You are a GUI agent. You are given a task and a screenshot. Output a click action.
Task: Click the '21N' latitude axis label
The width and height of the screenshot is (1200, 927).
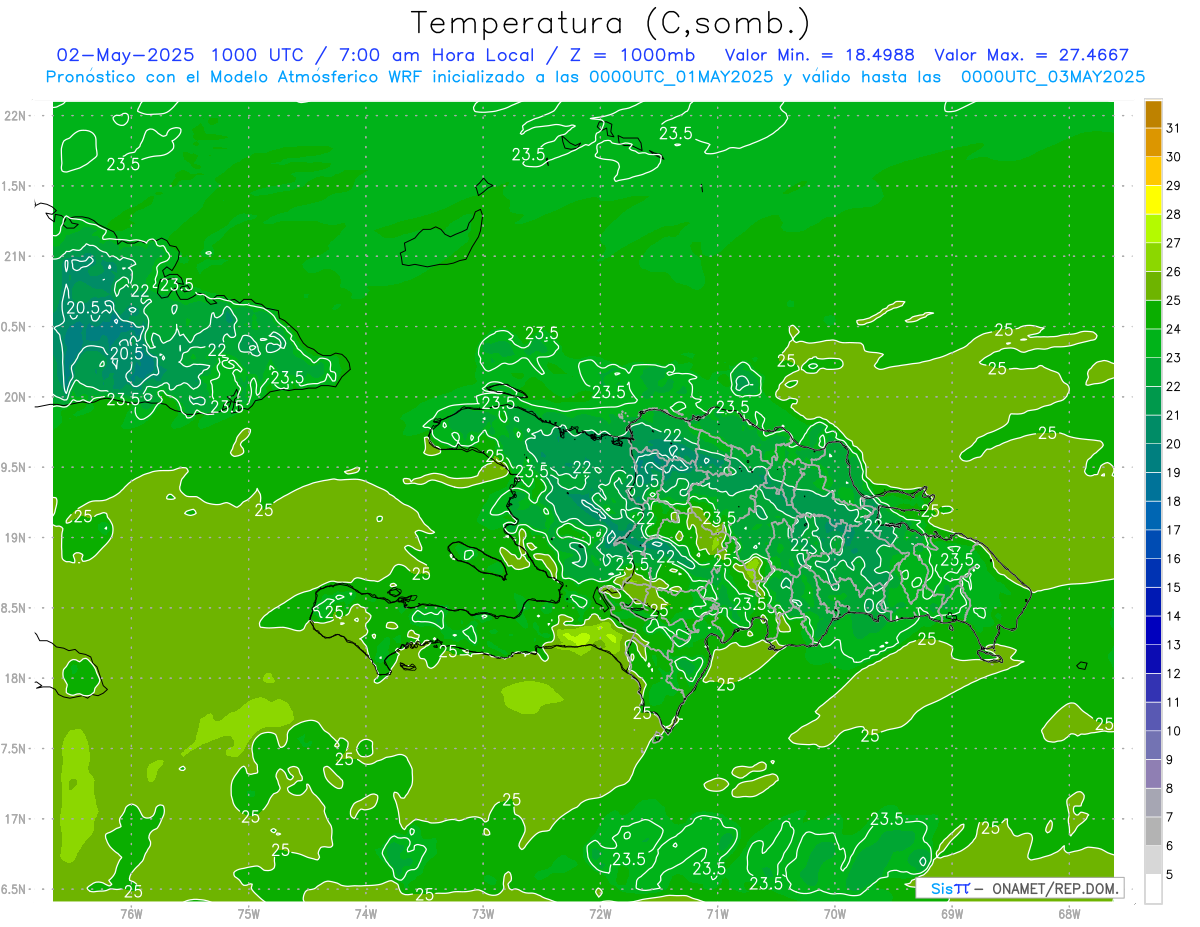tap(14, 256)
